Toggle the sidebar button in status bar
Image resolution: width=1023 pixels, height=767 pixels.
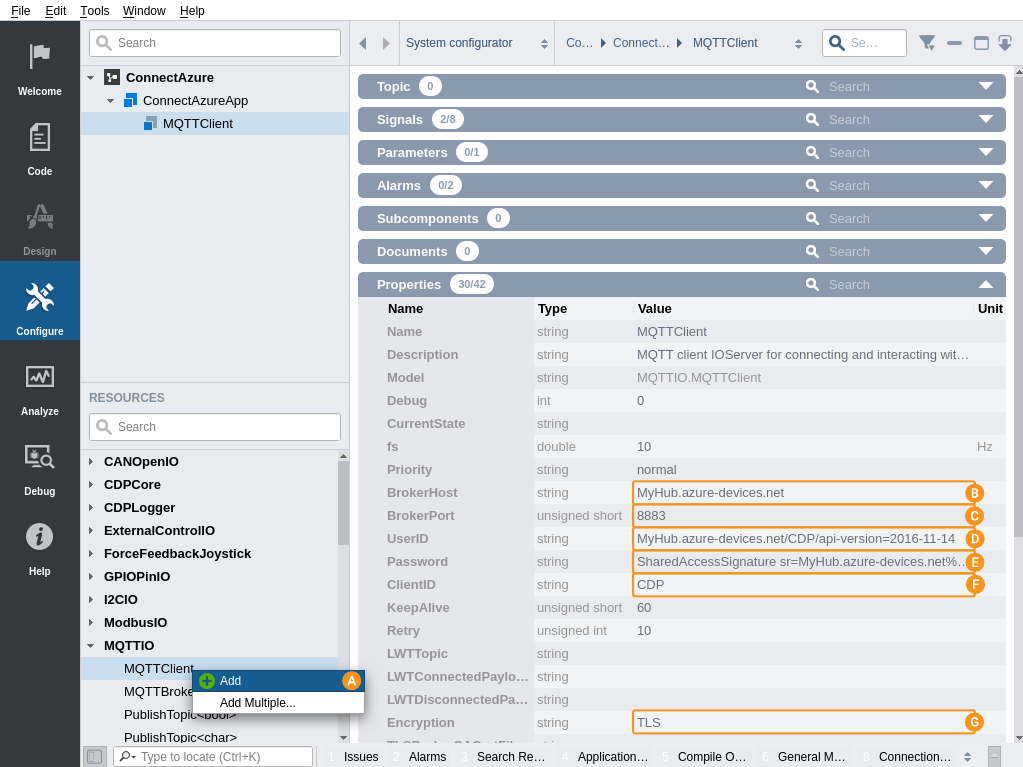(x=95, y=757)
